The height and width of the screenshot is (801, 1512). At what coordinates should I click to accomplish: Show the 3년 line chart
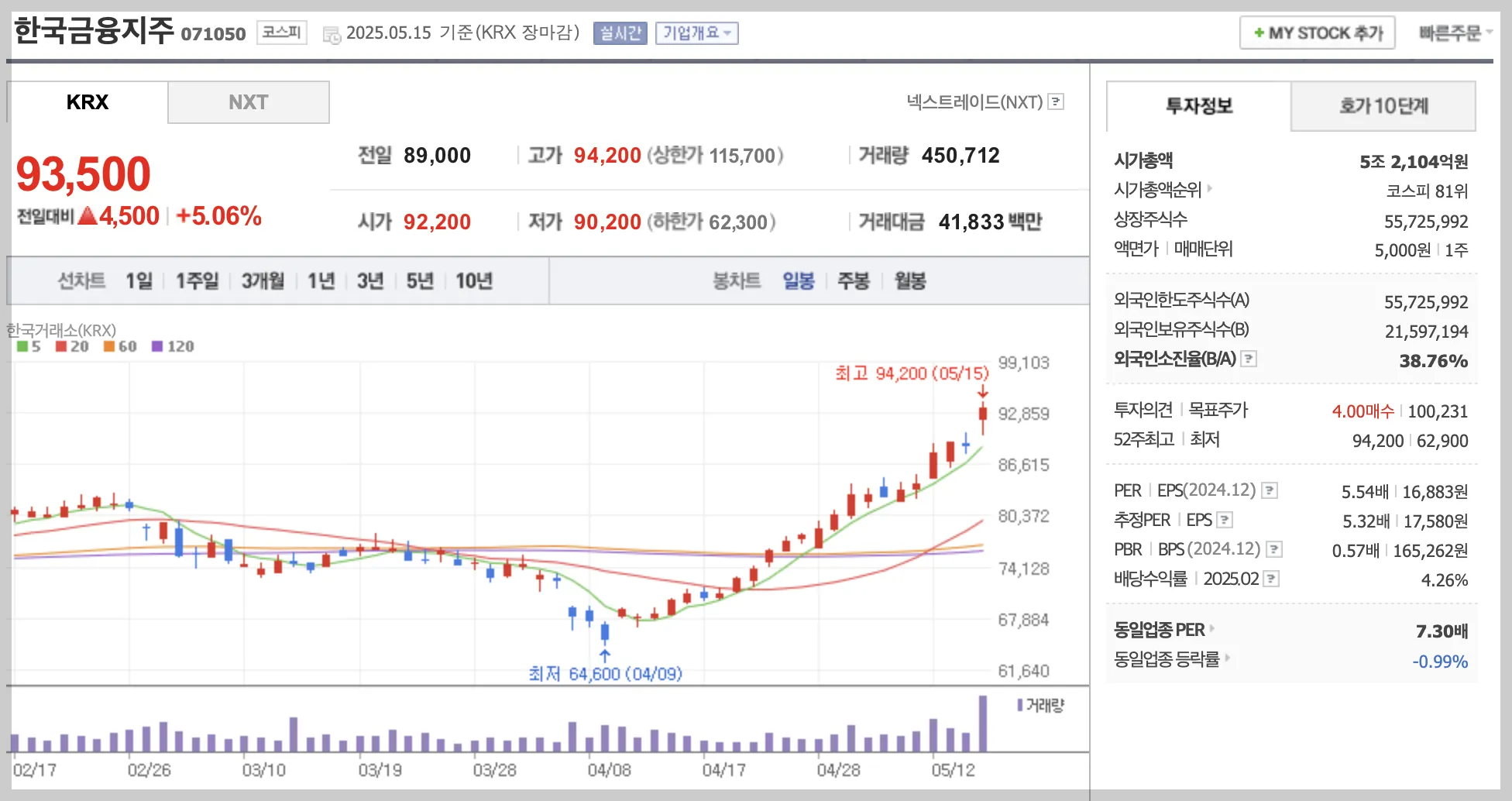(x=370, y=280)
